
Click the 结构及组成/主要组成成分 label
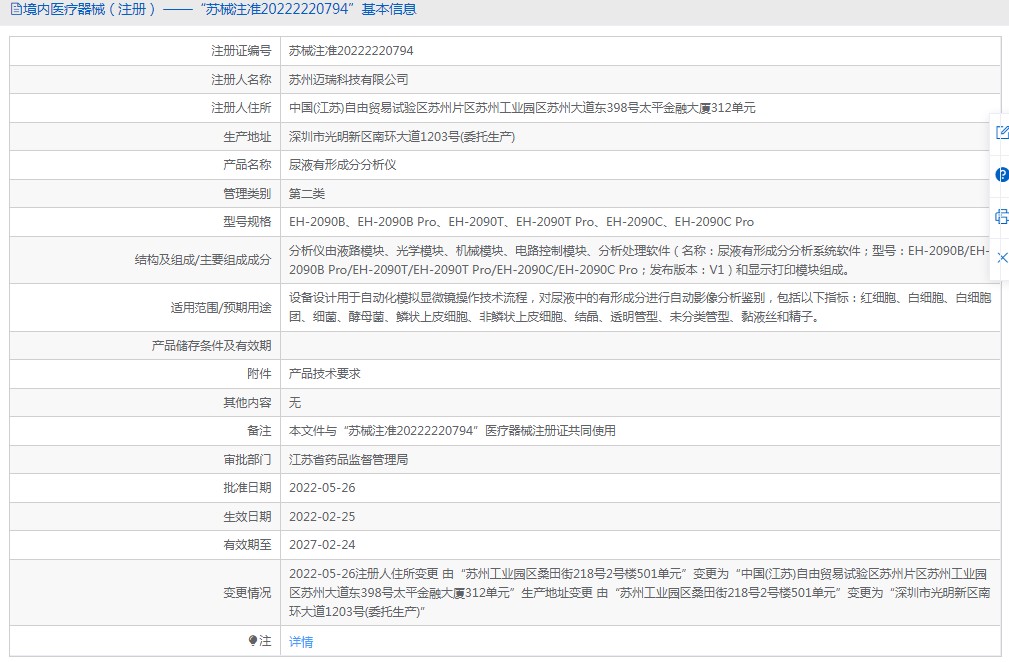203,260
